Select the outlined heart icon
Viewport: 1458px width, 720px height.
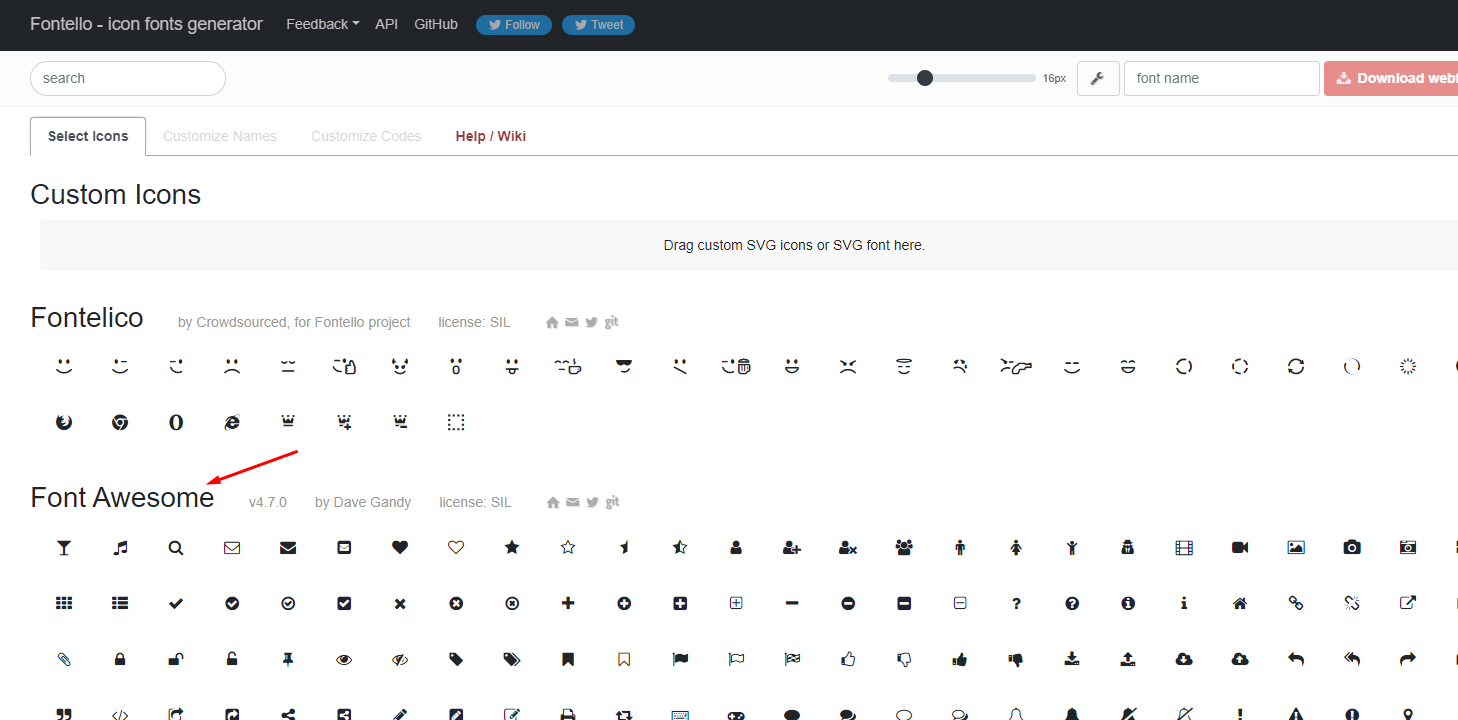456,547
